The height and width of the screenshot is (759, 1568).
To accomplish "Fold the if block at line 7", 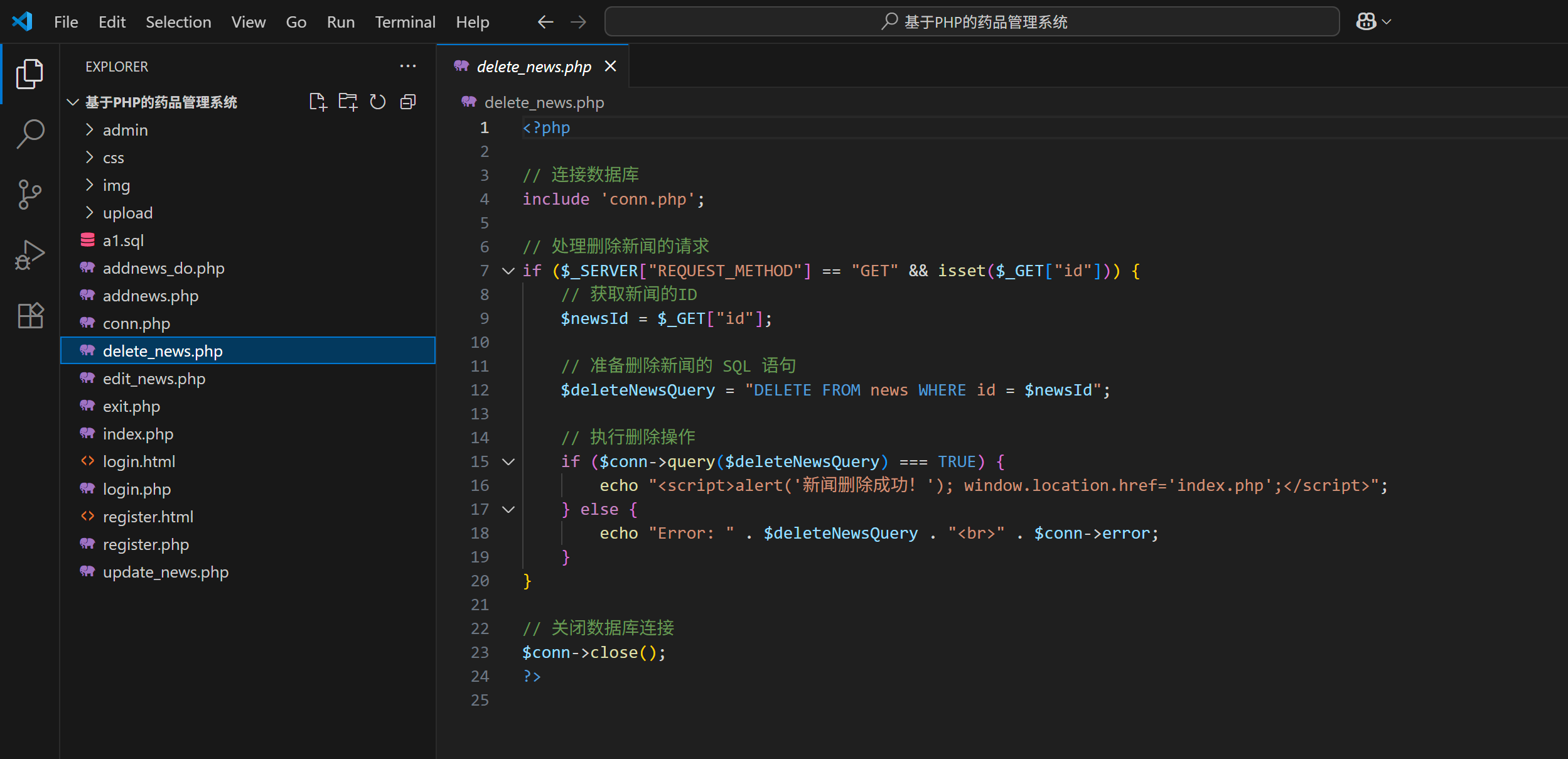I will pyautogui.click(x=508, y=271).
